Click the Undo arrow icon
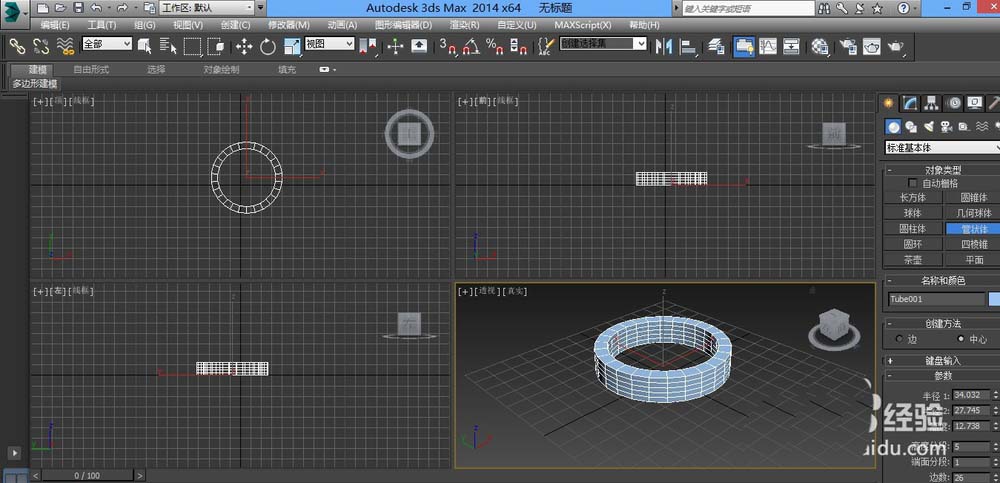 (x=96, y=8)
